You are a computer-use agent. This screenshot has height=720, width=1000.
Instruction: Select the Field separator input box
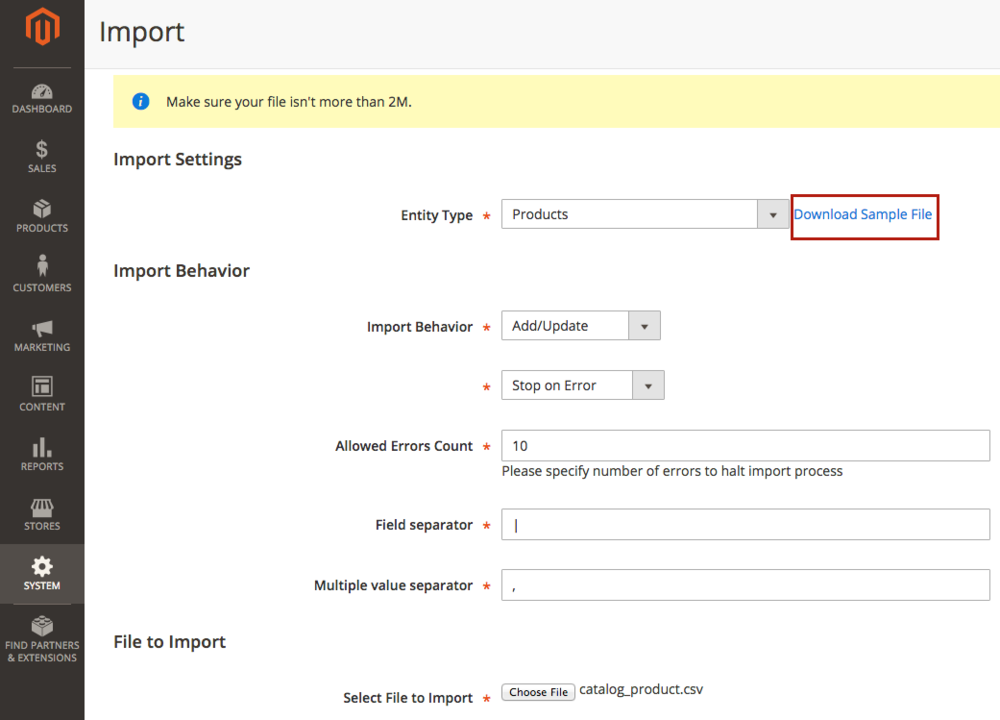coord(745,524)
